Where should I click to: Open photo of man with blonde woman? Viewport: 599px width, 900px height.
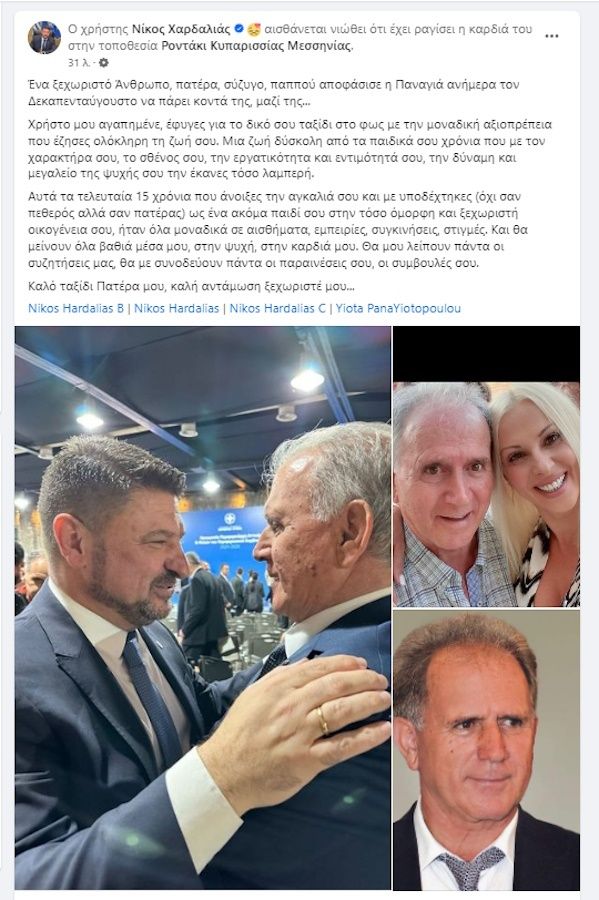point(487,494)
